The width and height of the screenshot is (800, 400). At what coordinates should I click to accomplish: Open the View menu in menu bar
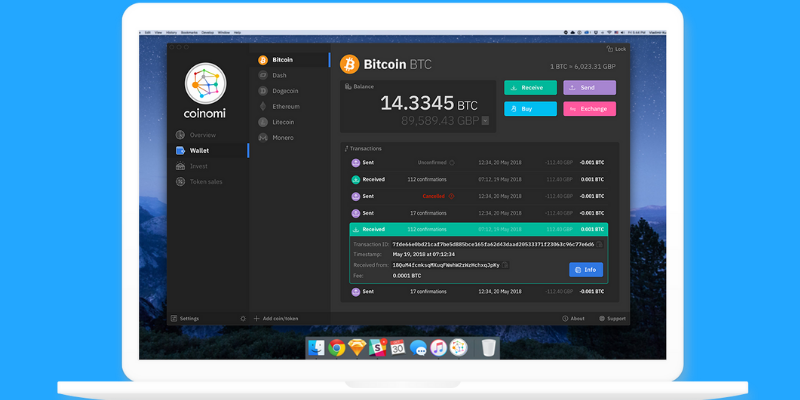click(x=158, y=33)
